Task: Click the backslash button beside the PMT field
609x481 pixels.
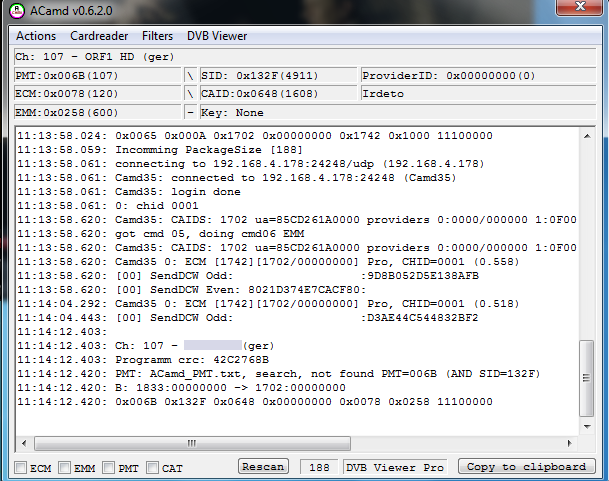Action: pyautogui.click(x=190, y=76)
